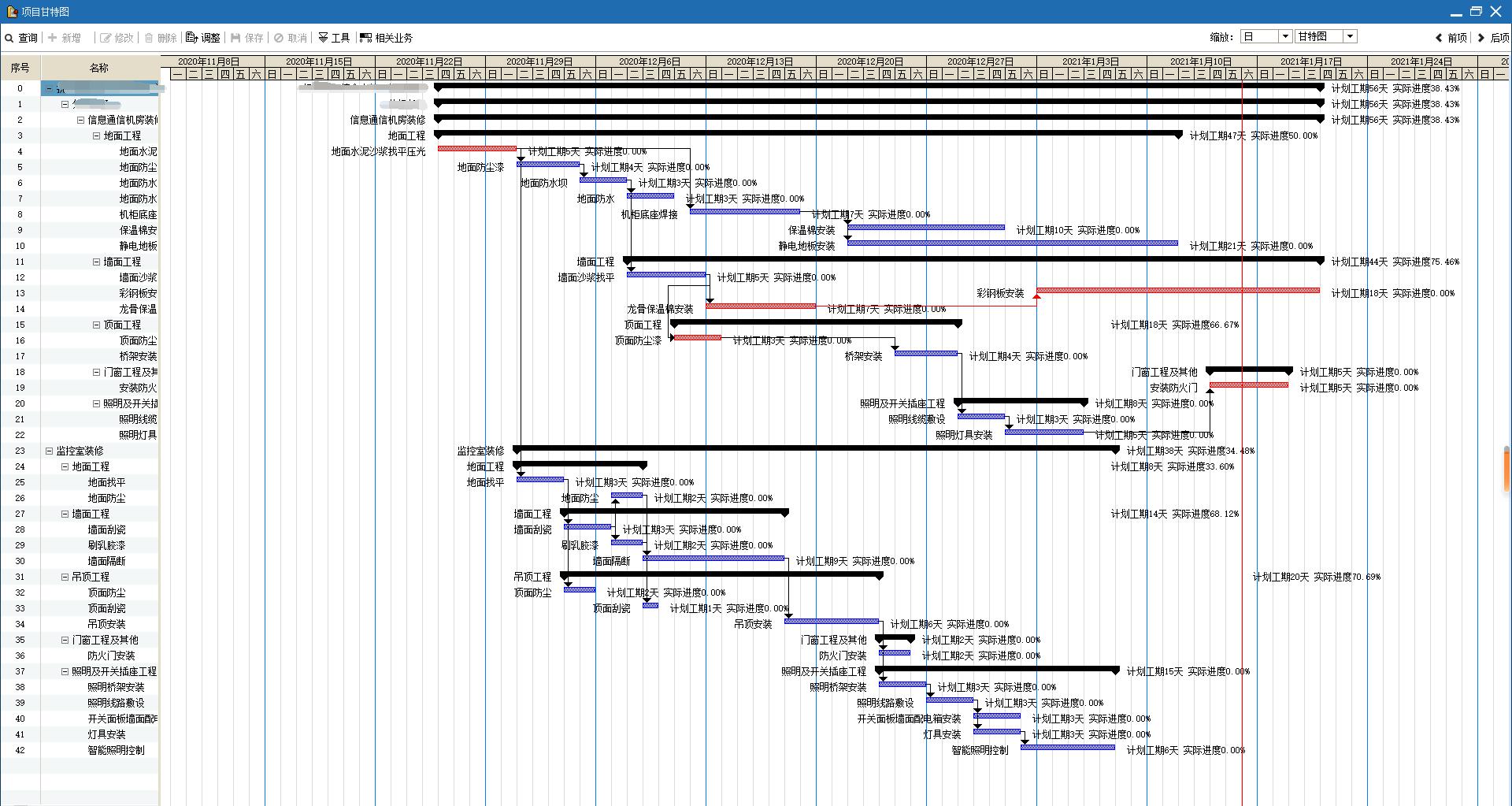Select the 智能照明控制 task row
Viewport: 1512px width, 806px height.
[116, 750]
